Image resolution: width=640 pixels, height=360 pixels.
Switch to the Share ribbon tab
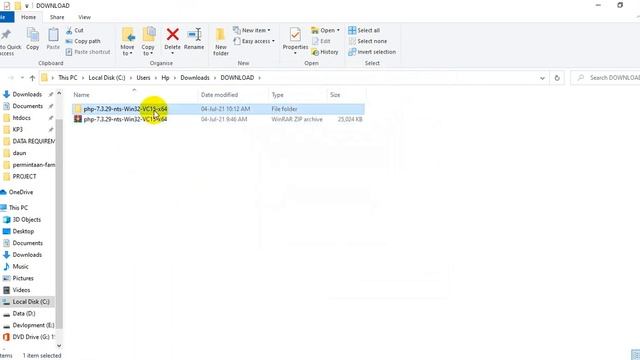57,17
